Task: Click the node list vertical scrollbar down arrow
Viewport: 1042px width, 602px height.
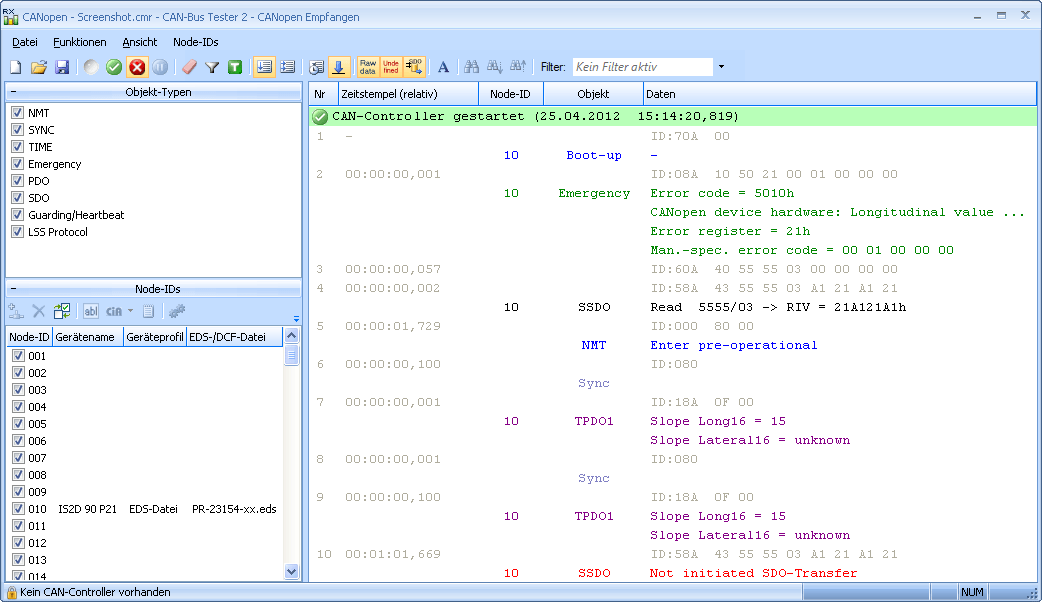Action: tap(292, 571)
